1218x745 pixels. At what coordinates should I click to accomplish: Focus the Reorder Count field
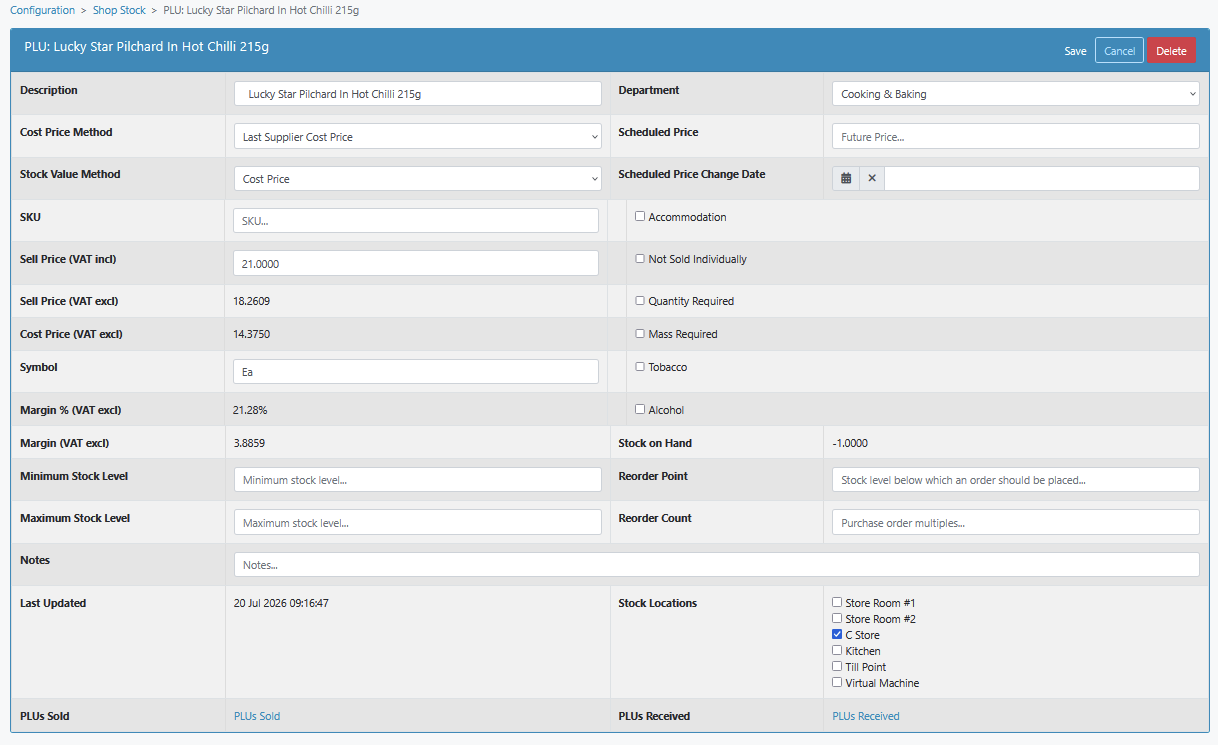click(1015, 522)
